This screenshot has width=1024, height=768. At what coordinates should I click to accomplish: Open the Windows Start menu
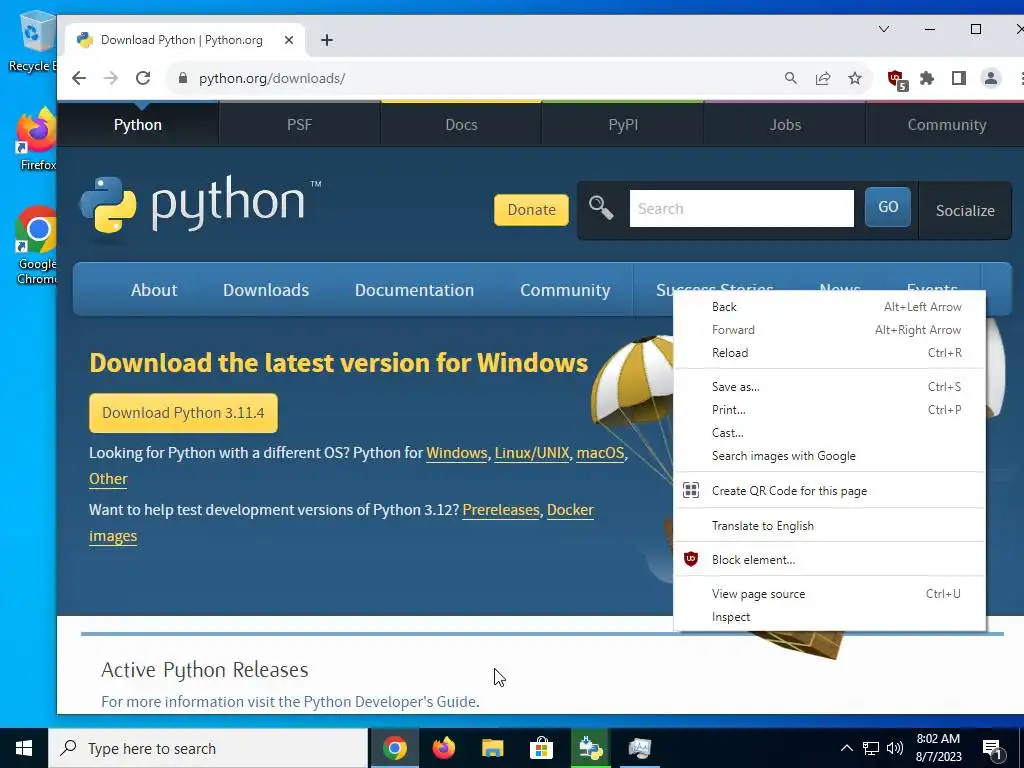click(24, 748)
